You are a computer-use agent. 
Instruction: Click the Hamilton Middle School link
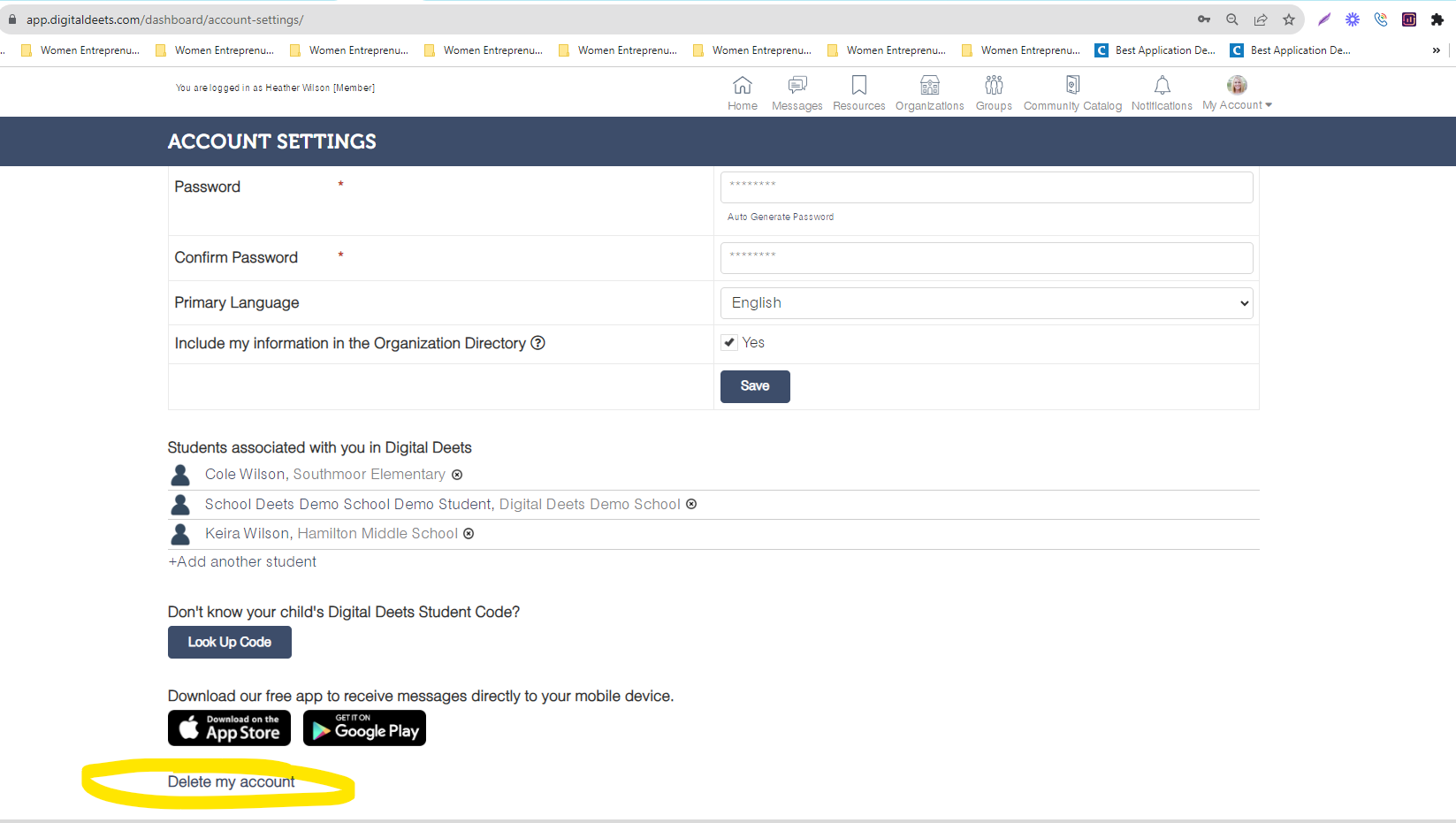[377, 534]
